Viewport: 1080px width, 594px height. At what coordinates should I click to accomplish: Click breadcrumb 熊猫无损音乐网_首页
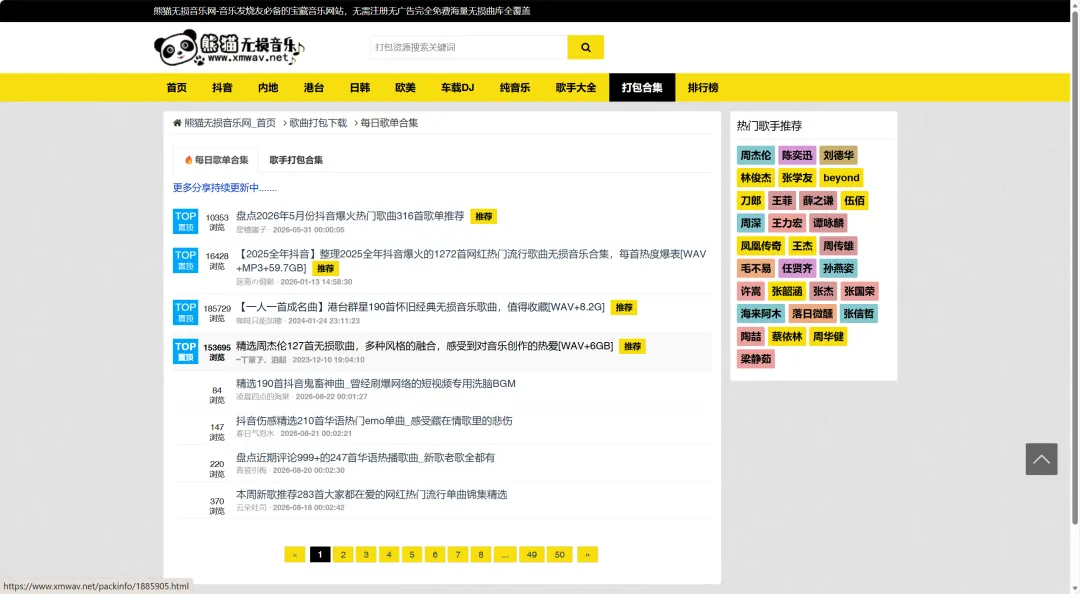[x=229, y=123]
